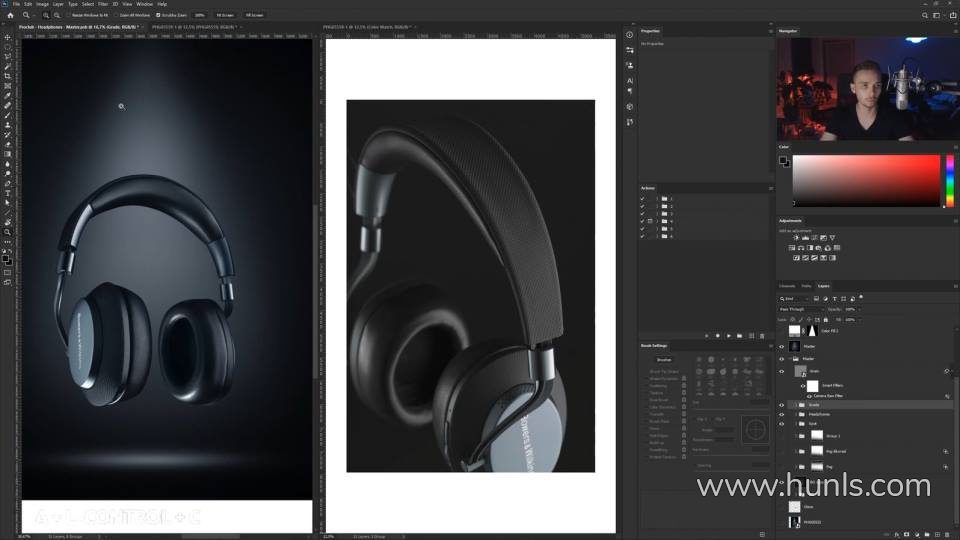Screen dimensions: 960x540
Task: Select the Eraser tool
Action: coord(7,144)
